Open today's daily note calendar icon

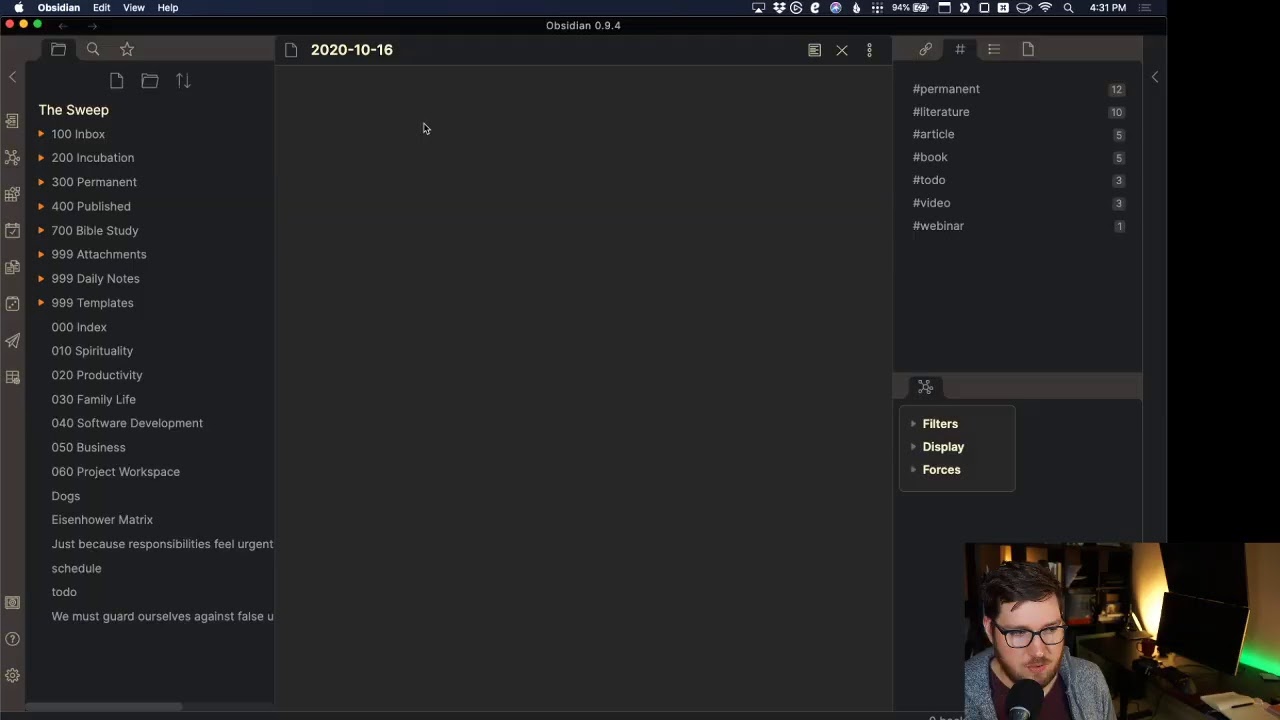point(12,230)
